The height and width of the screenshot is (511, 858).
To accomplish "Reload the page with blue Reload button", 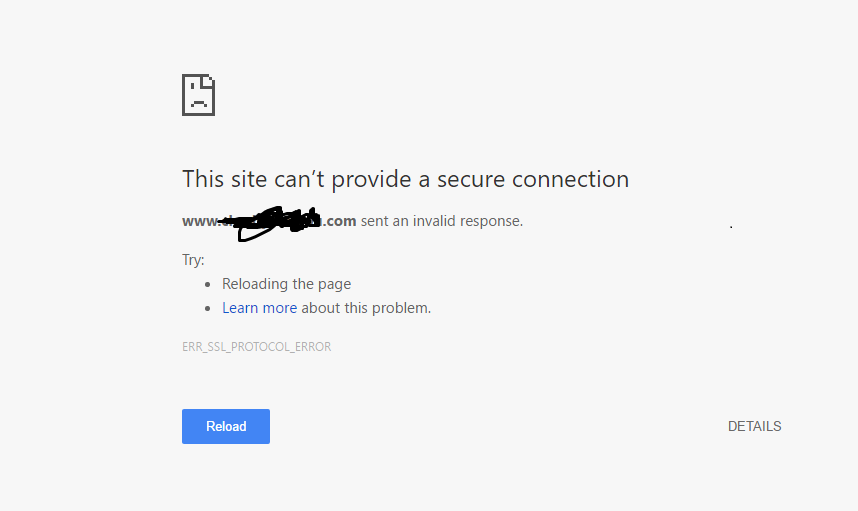I will [x=225, y=426].
